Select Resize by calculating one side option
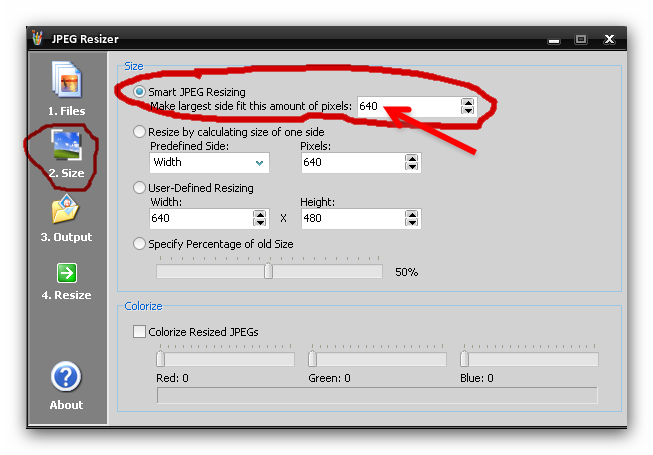This screenshot has height=455, width=653. pyautogui.click(x=140, y=132)
